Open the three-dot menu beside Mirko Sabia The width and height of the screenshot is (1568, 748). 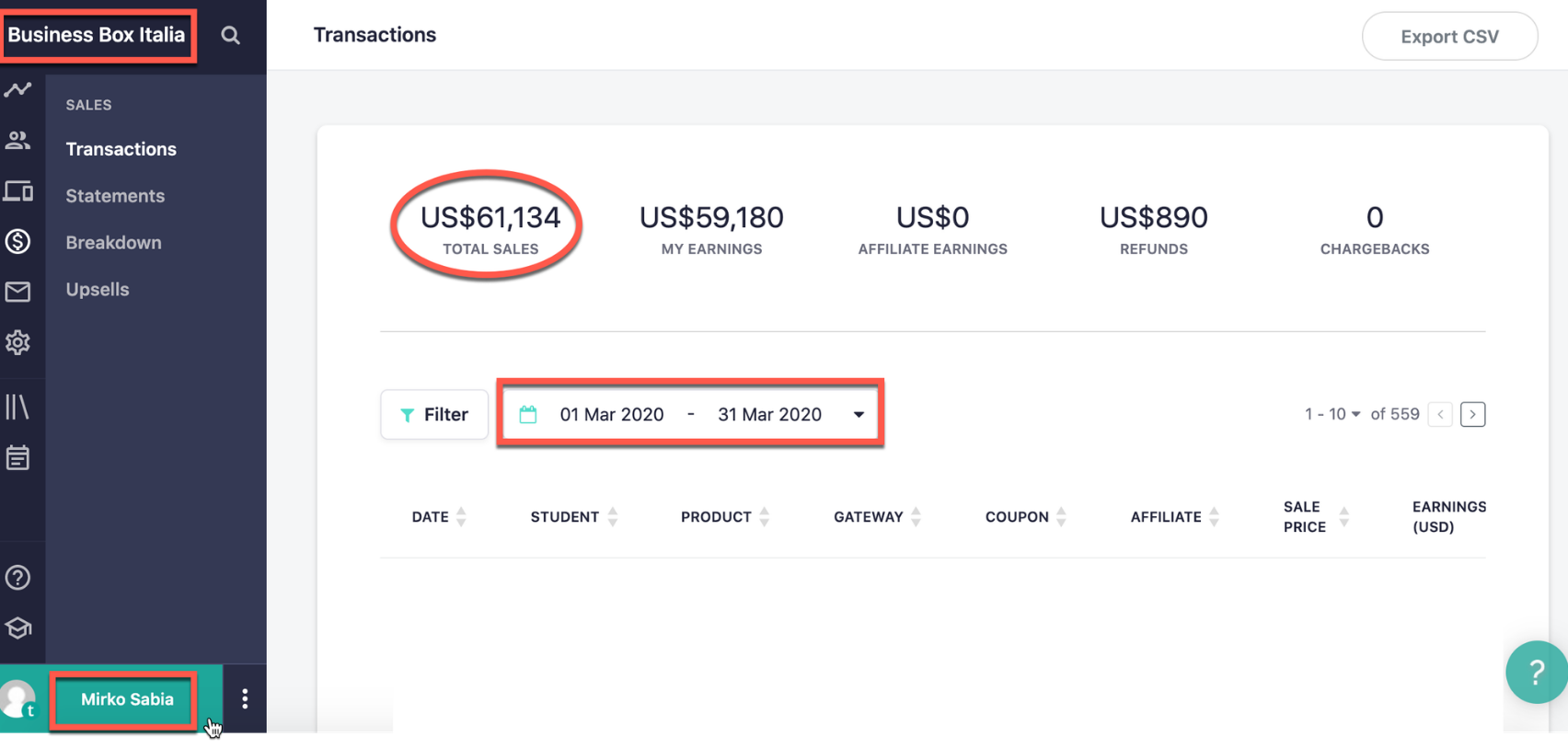click(245, 699)
